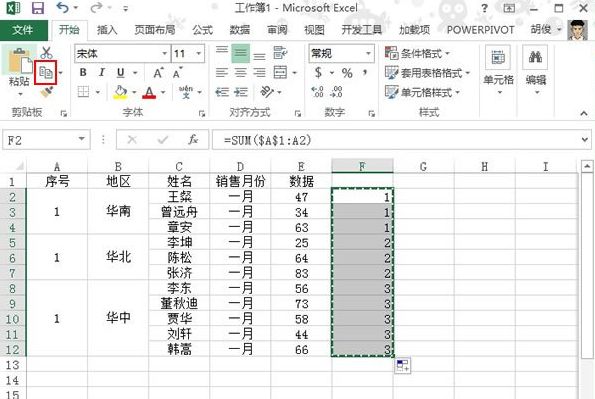Open 条件格式 conditional formatting
Image resolution: width=595 pixels, height=399 pixels.
click(417, 54)
